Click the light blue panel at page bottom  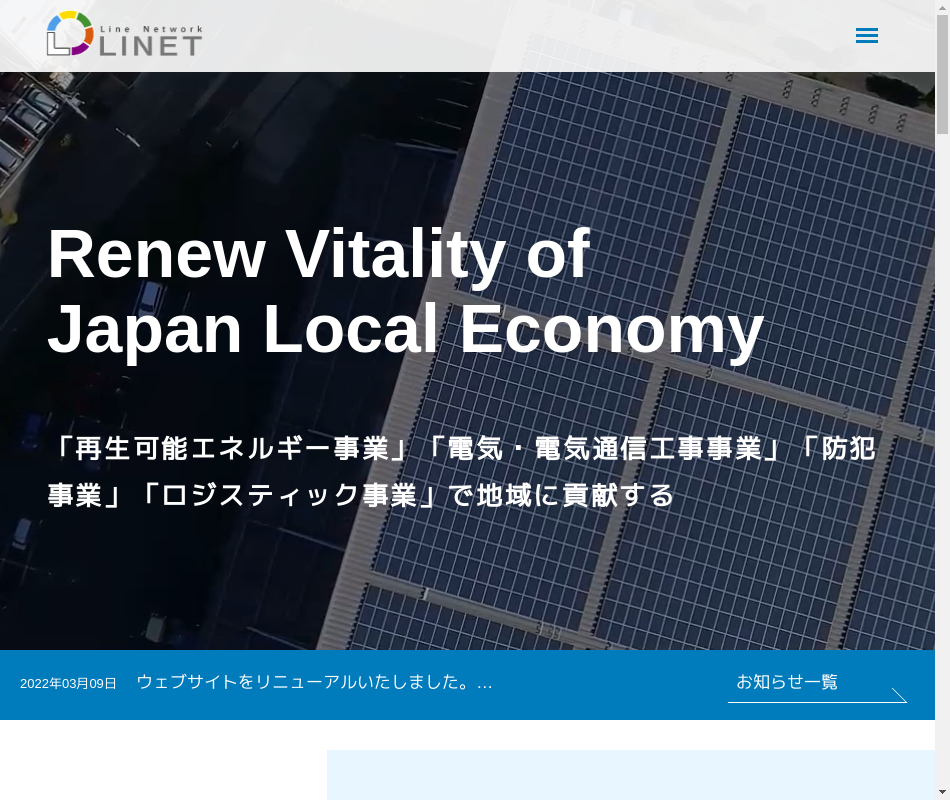(630, 775)
